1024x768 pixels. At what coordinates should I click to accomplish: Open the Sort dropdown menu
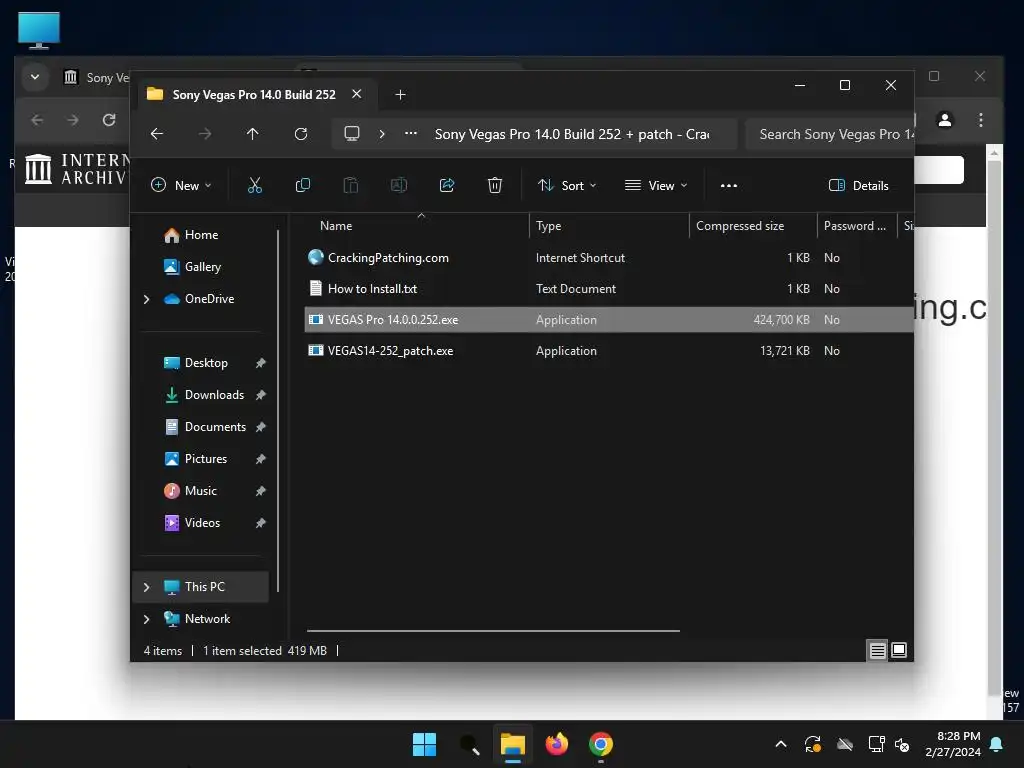tap(567, 185)
